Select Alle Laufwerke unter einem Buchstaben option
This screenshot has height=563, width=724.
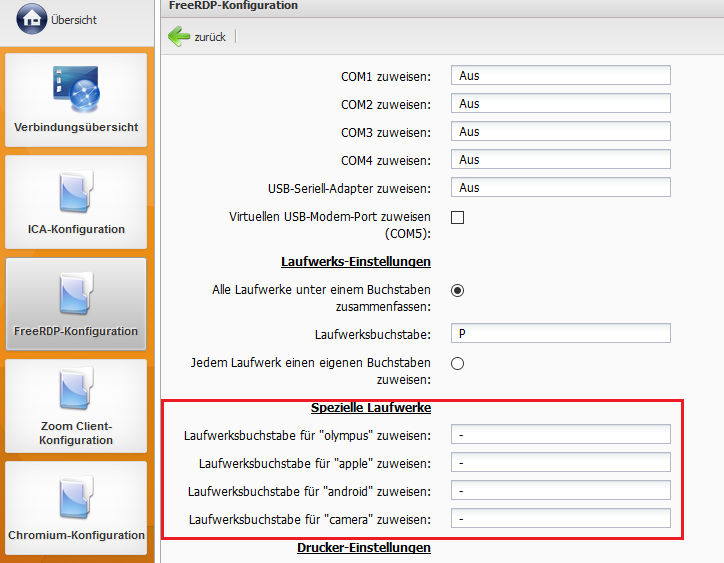click(458, 291)
